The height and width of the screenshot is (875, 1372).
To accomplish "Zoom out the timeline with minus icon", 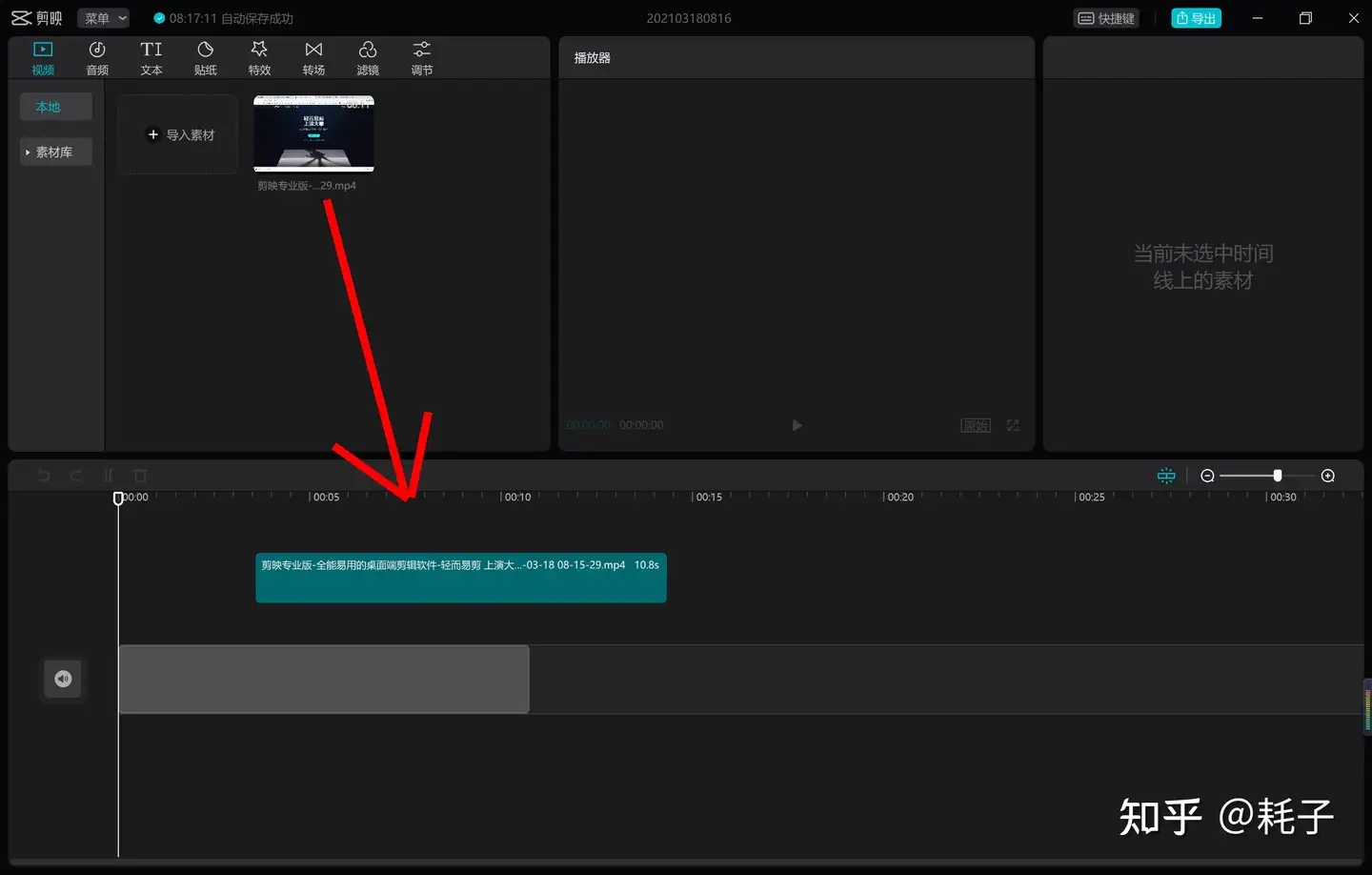I will 1207,476.
